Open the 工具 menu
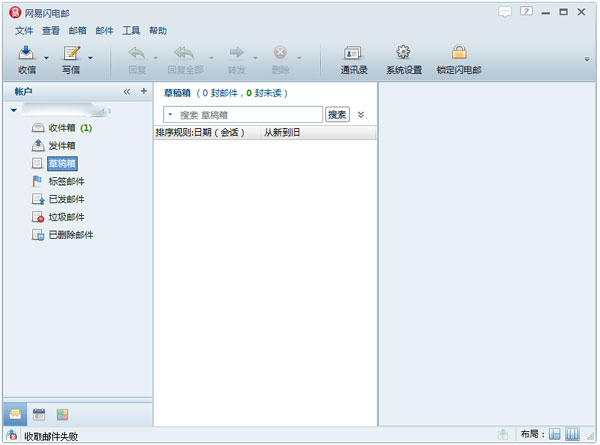600x445 pixels. [x=131, y=31]
